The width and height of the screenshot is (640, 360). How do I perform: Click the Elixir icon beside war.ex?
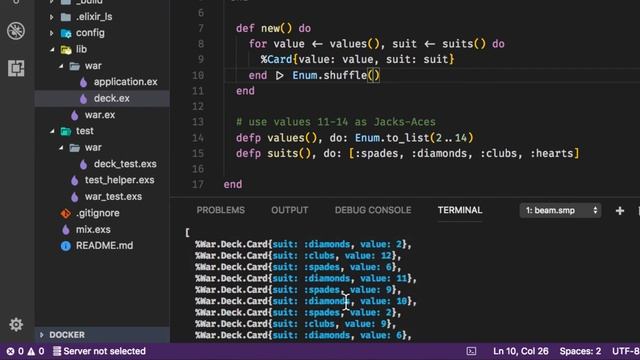point(75,115)
